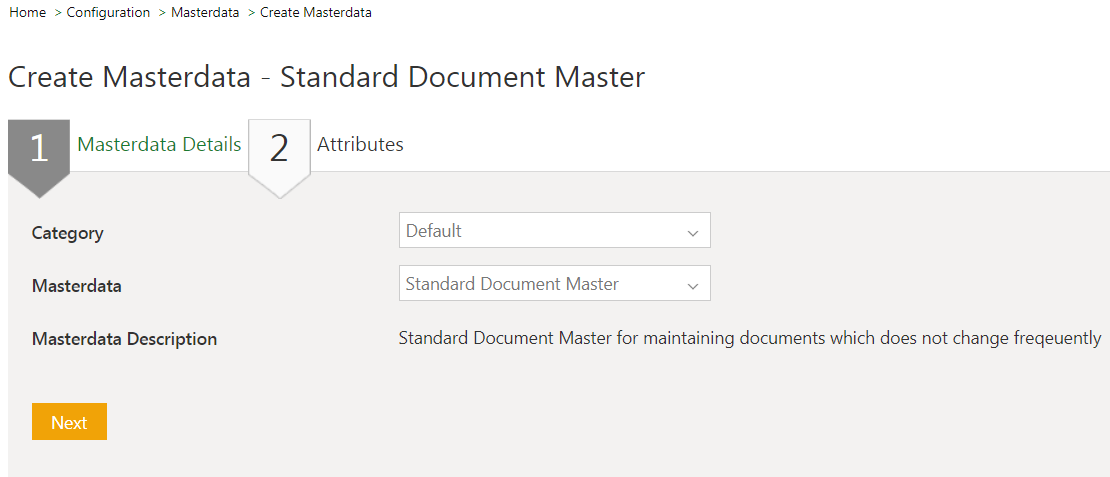
Task: Open Configuration in the breadcrumb
Action: 108,13
